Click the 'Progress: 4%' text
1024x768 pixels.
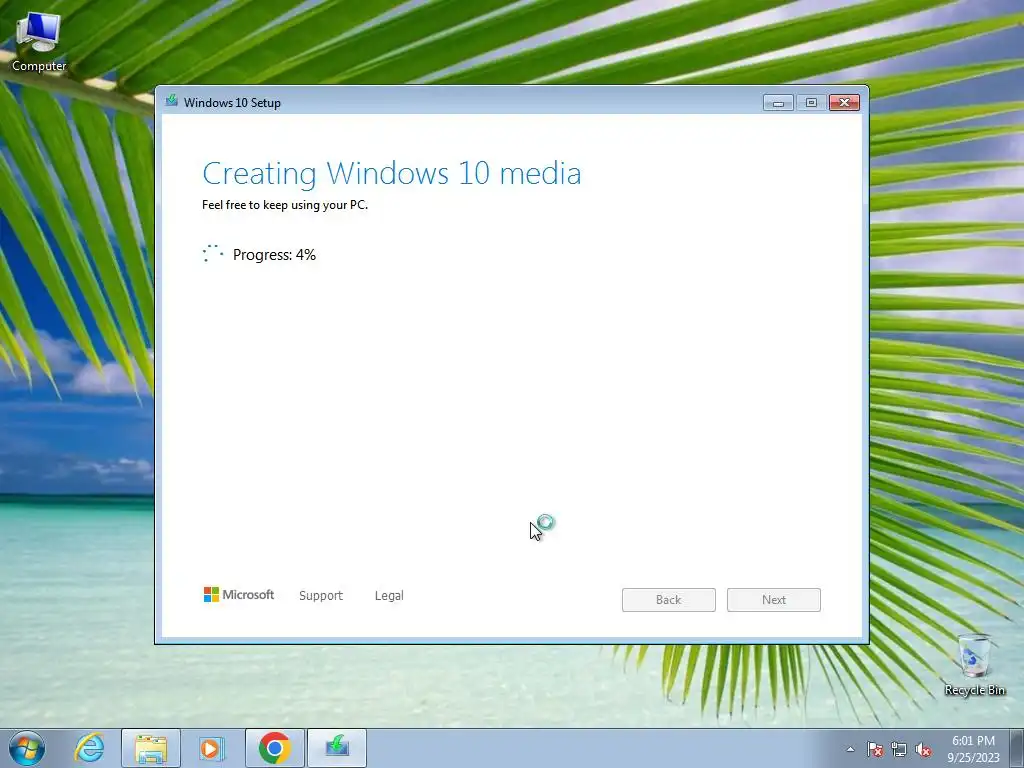pyautogui.click(x=274, y=255)
